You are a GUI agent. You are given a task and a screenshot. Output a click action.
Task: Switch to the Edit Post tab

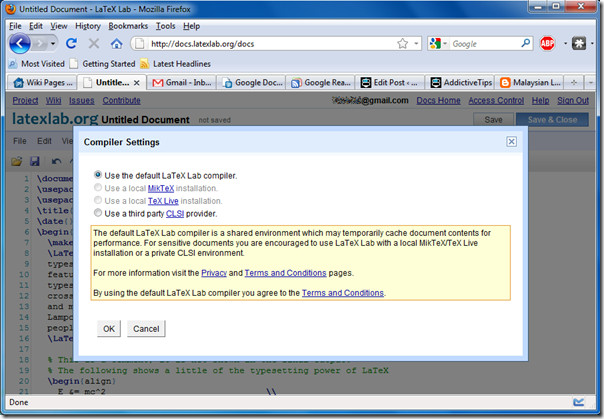(390, 82)
